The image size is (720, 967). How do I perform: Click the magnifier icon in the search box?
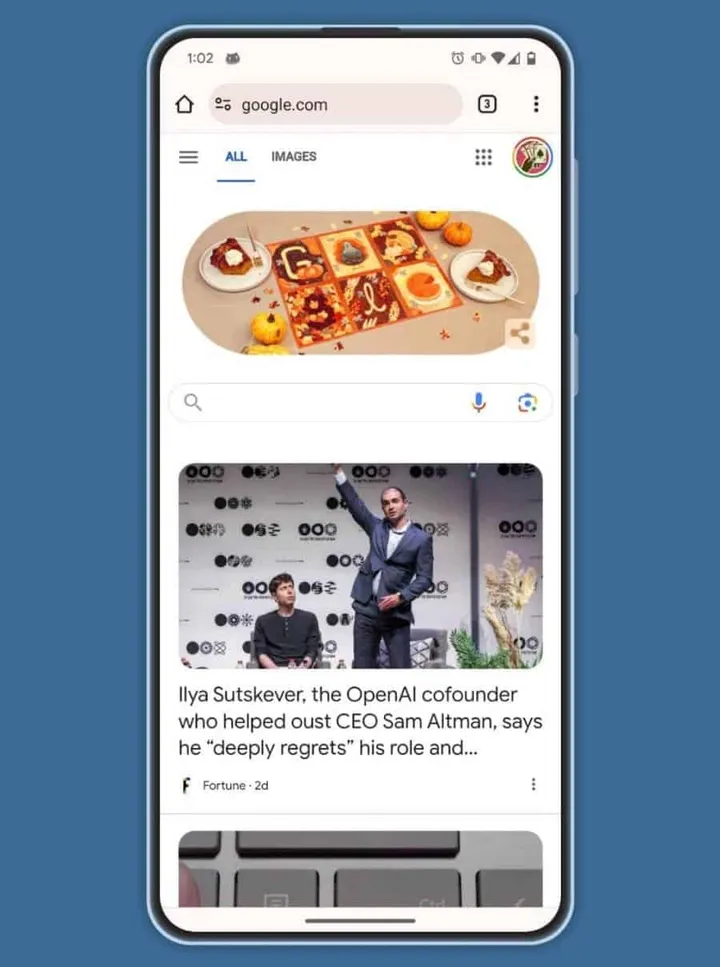[192, 402]
